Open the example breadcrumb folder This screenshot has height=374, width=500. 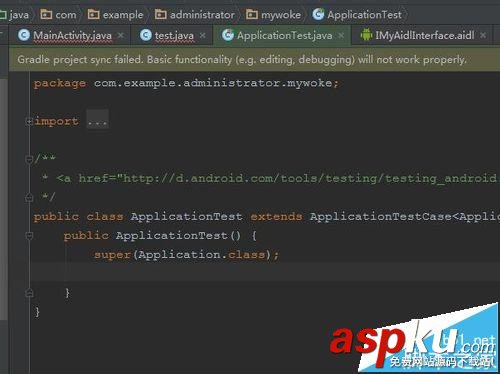pos(115,15)
